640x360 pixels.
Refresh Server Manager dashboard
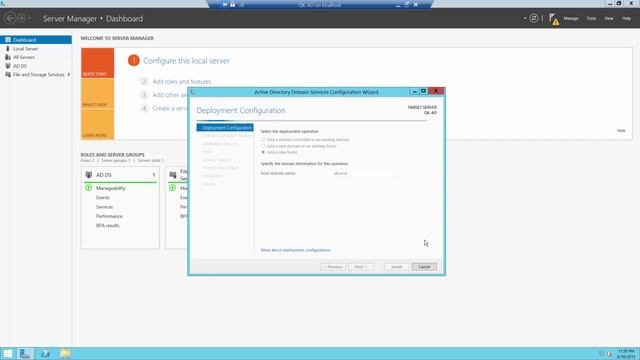pos(533,18)
